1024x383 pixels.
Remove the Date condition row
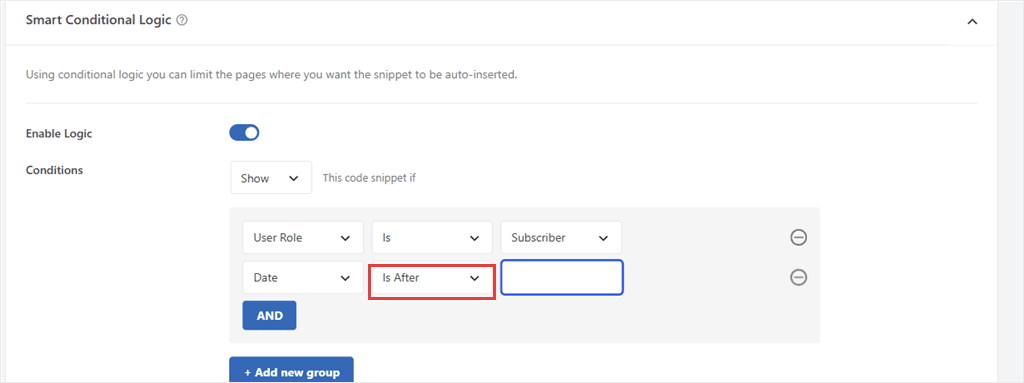(798, 278)
